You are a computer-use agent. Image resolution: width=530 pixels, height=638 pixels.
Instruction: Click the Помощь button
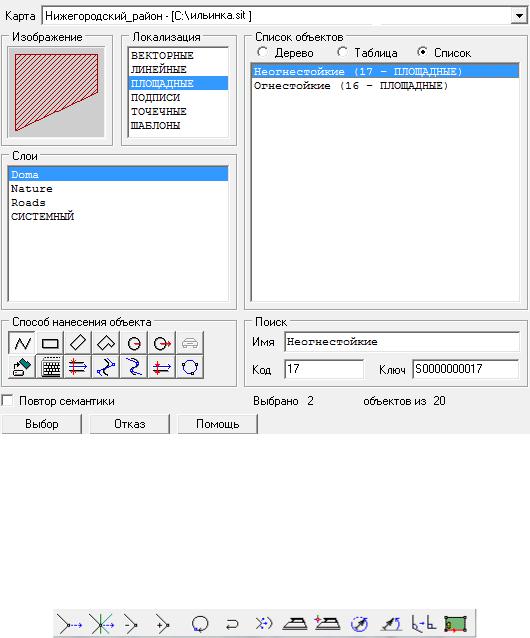[217, 424]
